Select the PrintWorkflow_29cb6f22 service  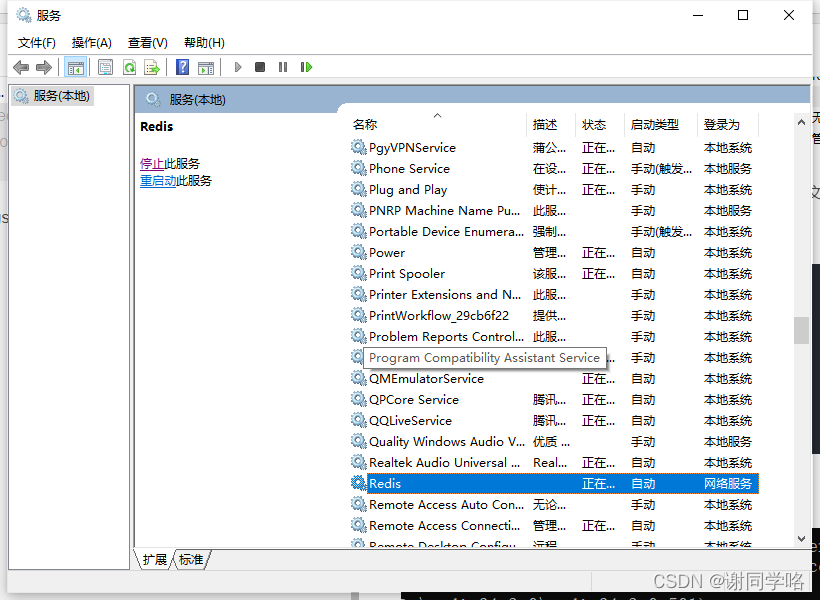[x=554, y=315]
